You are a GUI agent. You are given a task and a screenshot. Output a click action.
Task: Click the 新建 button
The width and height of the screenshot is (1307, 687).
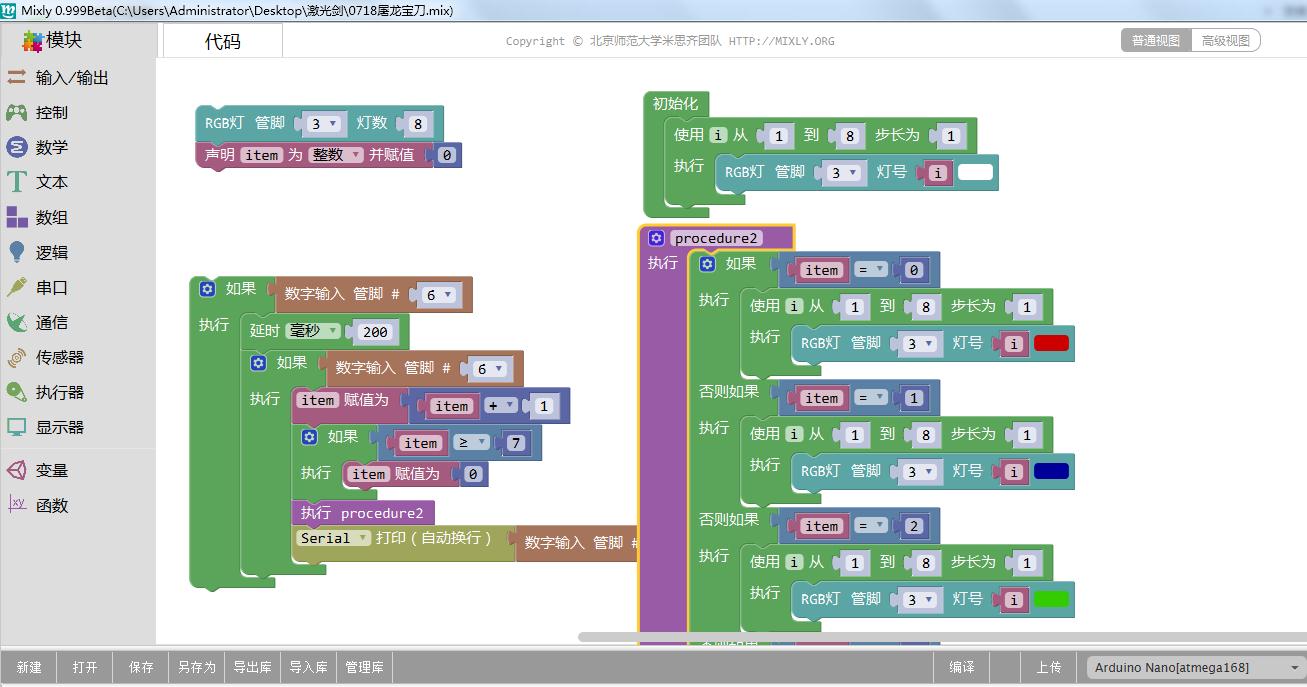pos(29,667)
